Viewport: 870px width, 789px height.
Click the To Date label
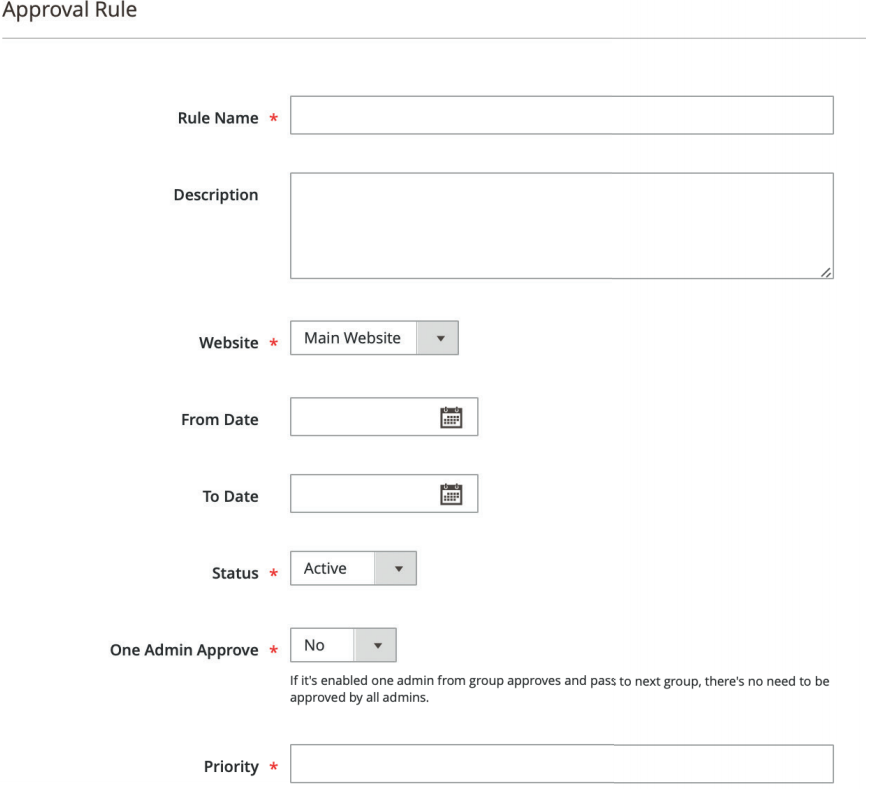(x=230, y=496)
